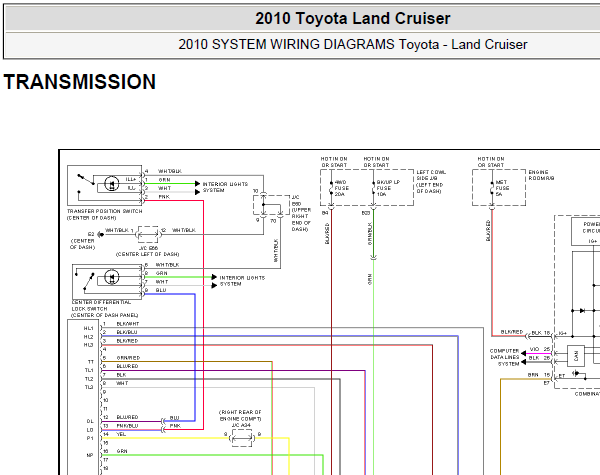Click the 'BRN' wire label at pin 15
The width and height of the screenshot is (600, 475).
(x=533, y=375)
